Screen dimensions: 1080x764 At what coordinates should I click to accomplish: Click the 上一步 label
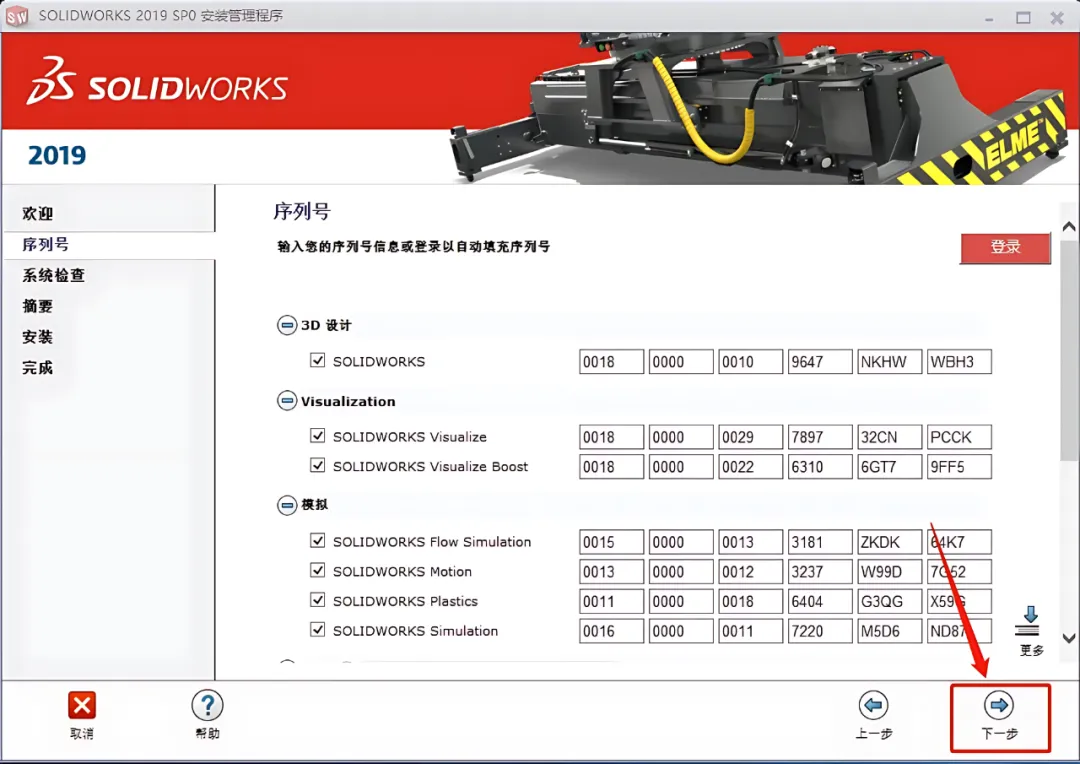873,734
